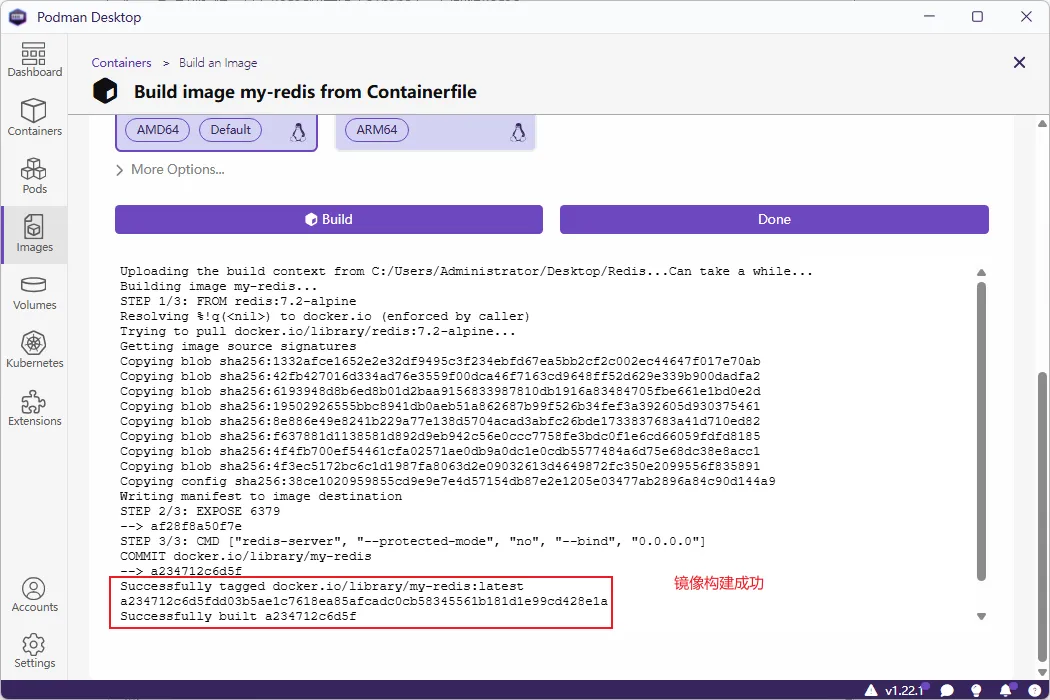This screenshot has height=700, width=1050.
Task: Close the Build image page
Action: pyautogui.click(x=1019, y=63)
